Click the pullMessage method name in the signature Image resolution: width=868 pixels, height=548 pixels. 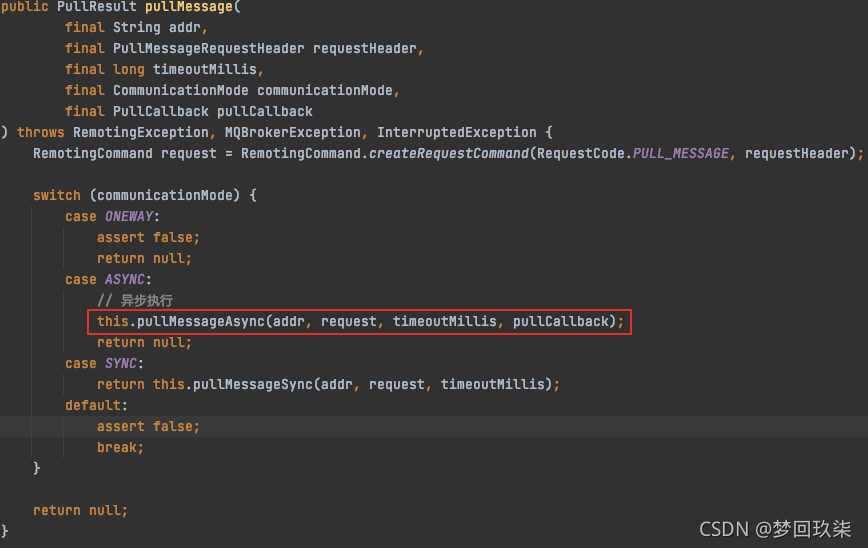click(192, 7)
